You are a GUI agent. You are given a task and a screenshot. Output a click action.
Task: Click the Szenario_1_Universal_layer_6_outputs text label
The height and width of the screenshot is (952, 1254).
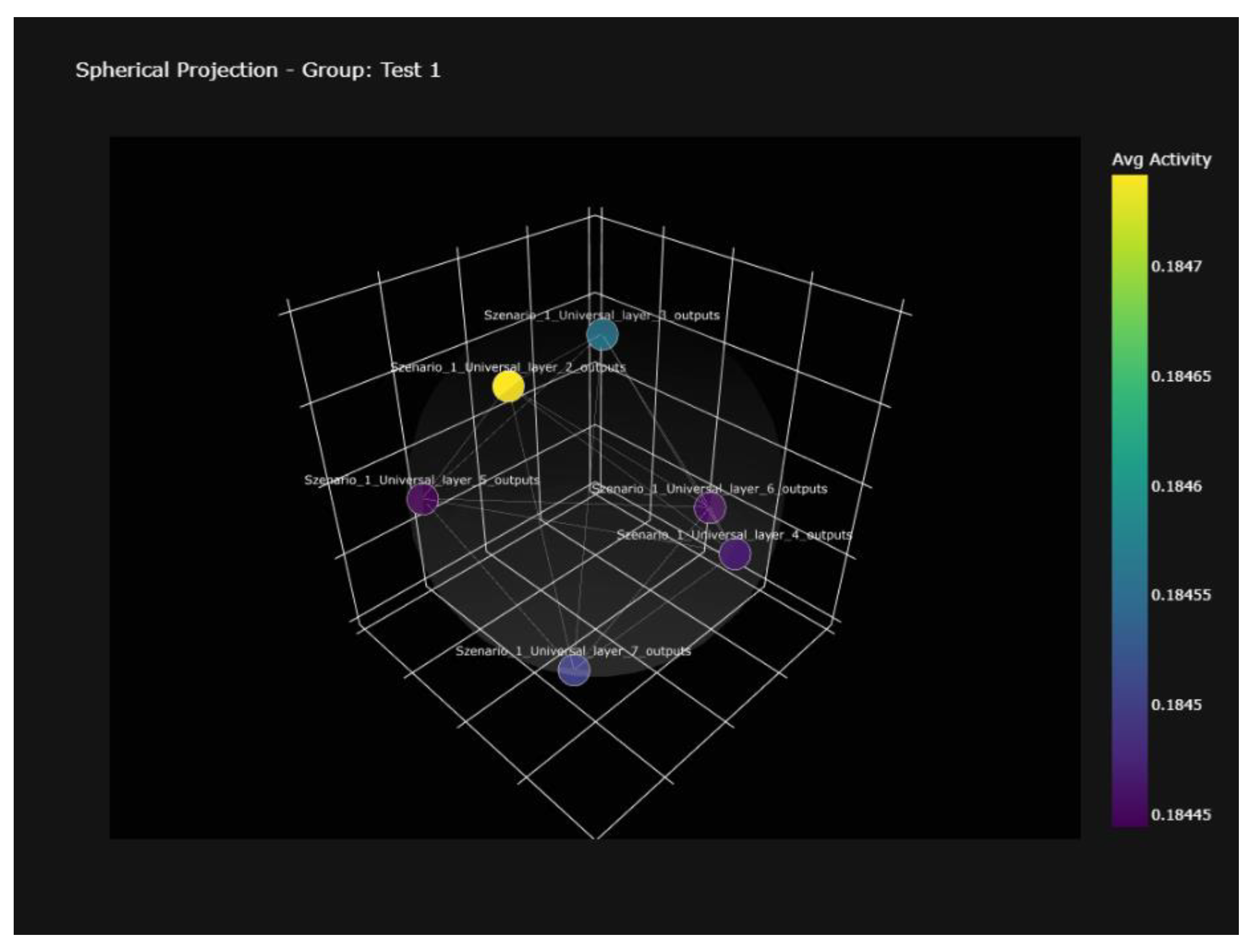pos(709,488)
